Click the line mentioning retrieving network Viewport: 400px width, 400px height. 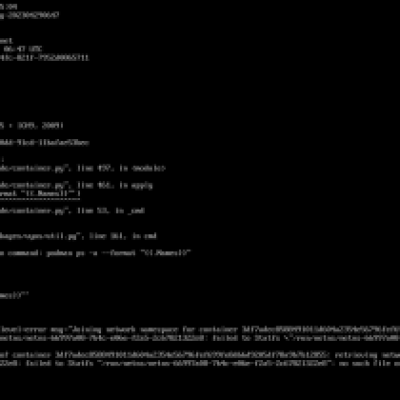[200, 355]
